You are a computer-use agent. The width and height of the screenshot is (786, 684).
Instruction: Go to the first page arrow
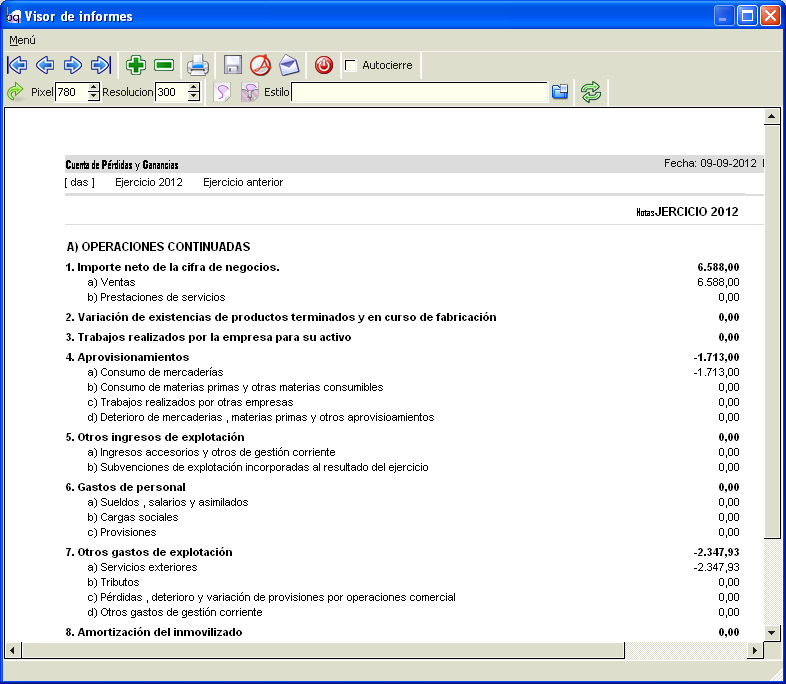click(17, 65)
